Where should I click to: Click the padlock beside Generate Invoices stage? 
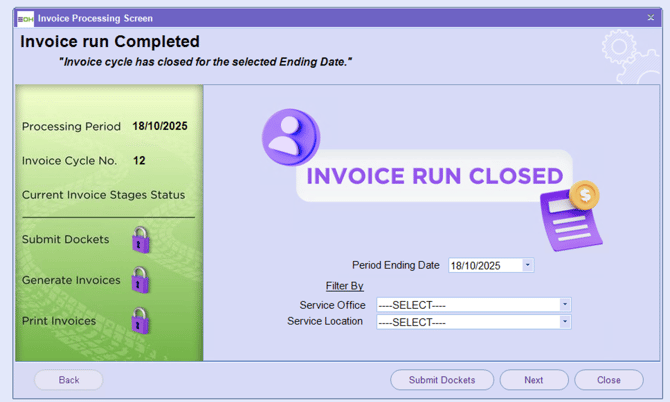141,280
